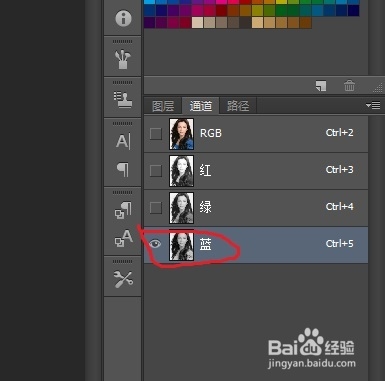This screenshot has width=385, height=381.
Task: Show the RGB composite channel visibility box
Action: [x=155, y=134]
